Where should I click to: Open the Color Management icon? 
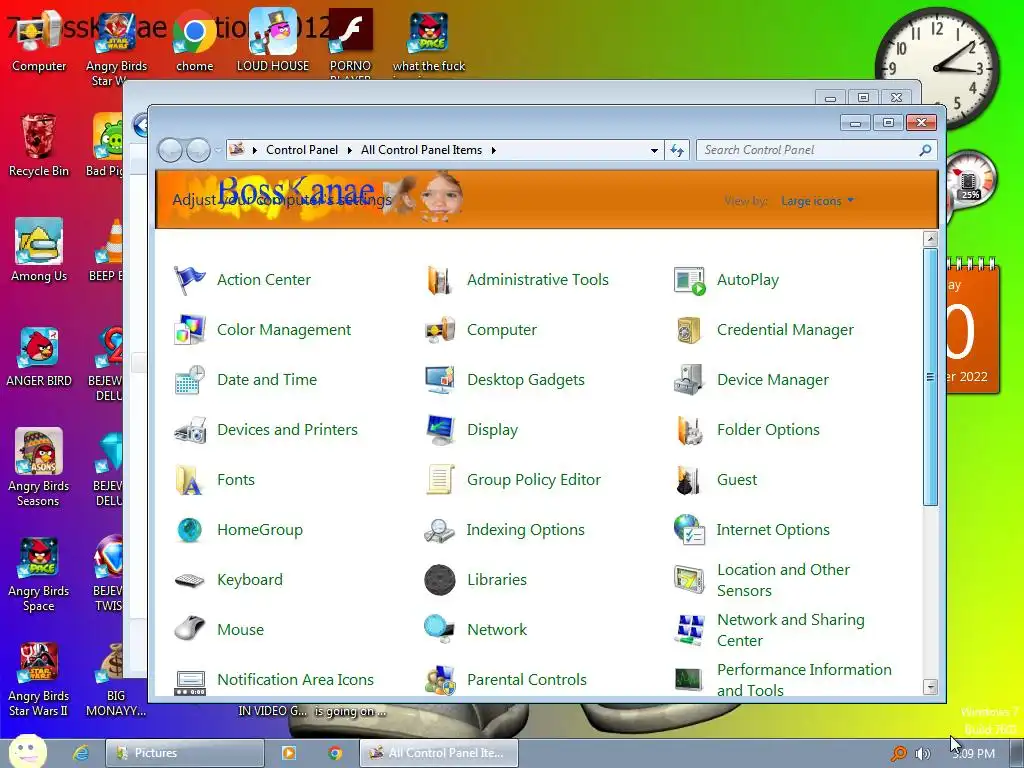click(189, 330)
